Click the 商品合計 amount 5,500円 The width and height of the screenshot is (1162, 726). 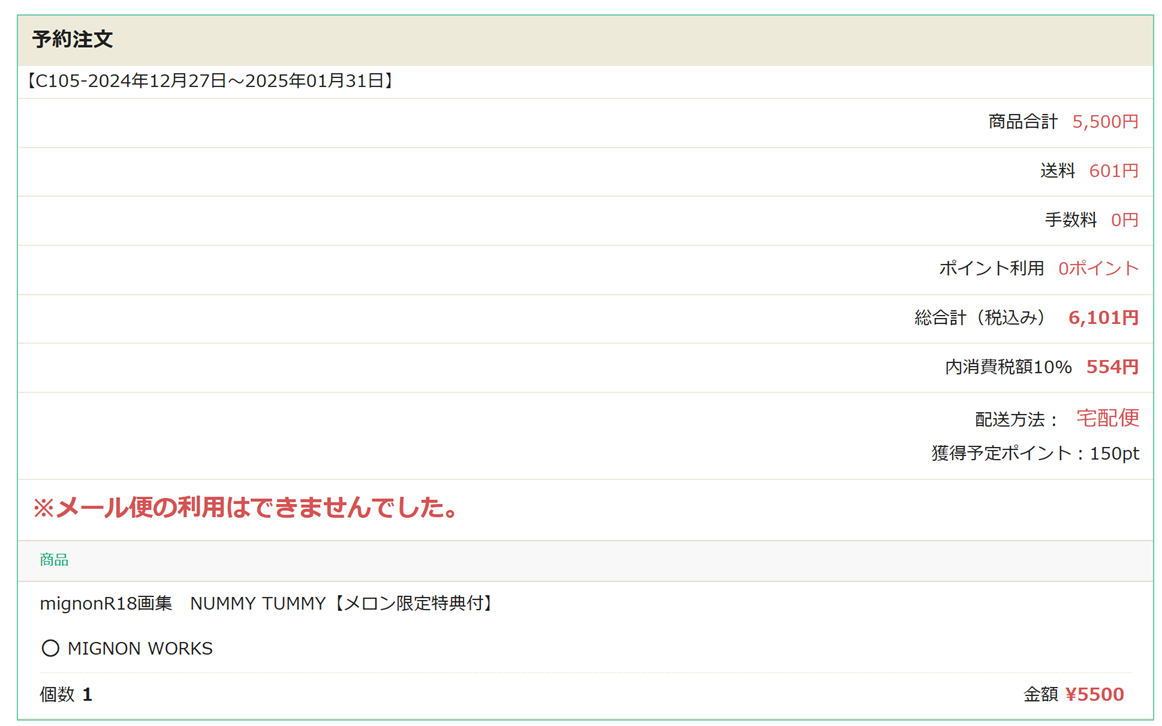pyautogui.click(x=1105, y=122)
